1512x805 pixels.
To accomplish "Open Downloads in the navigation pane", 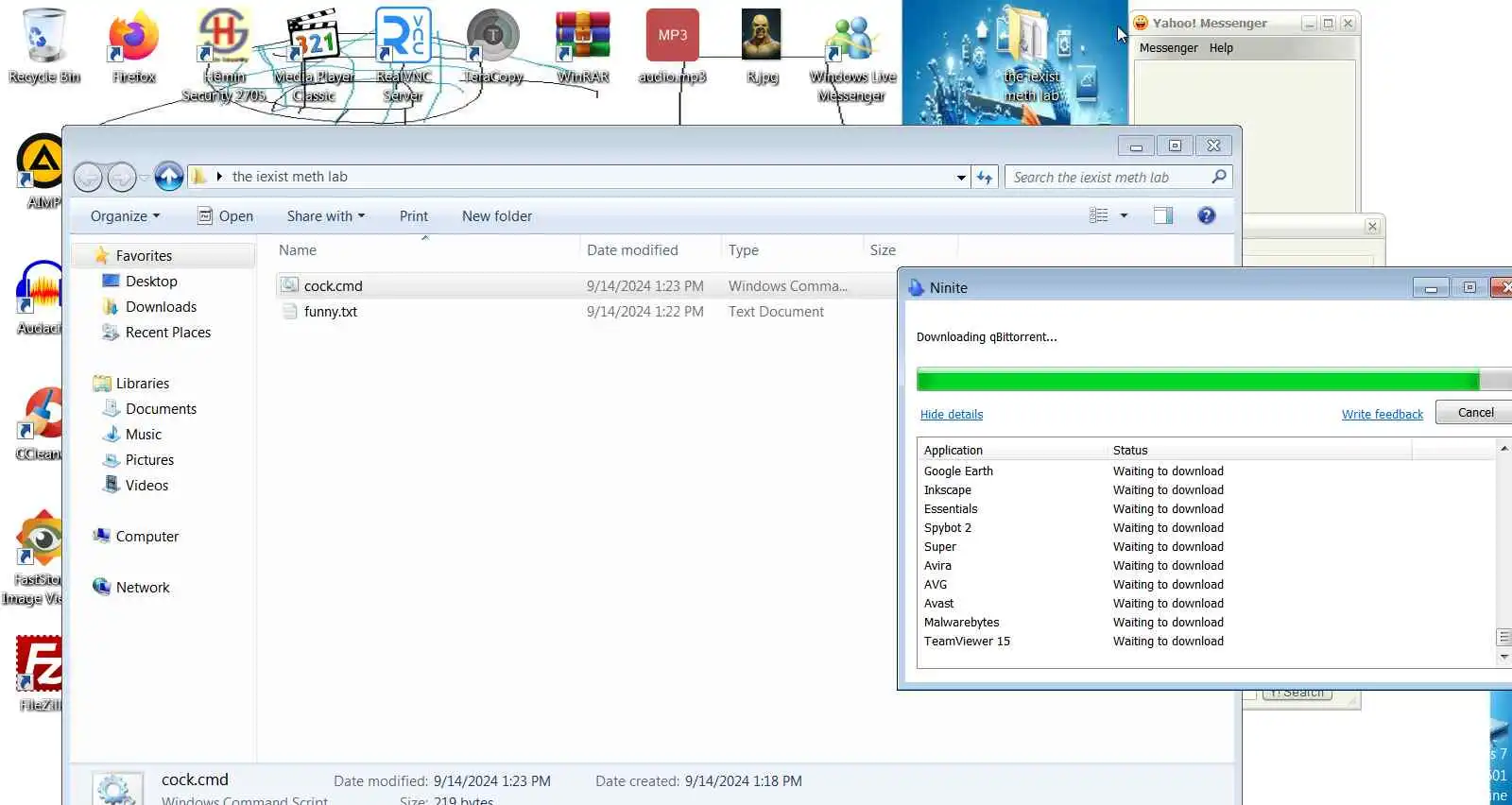I will coord(161,306).
